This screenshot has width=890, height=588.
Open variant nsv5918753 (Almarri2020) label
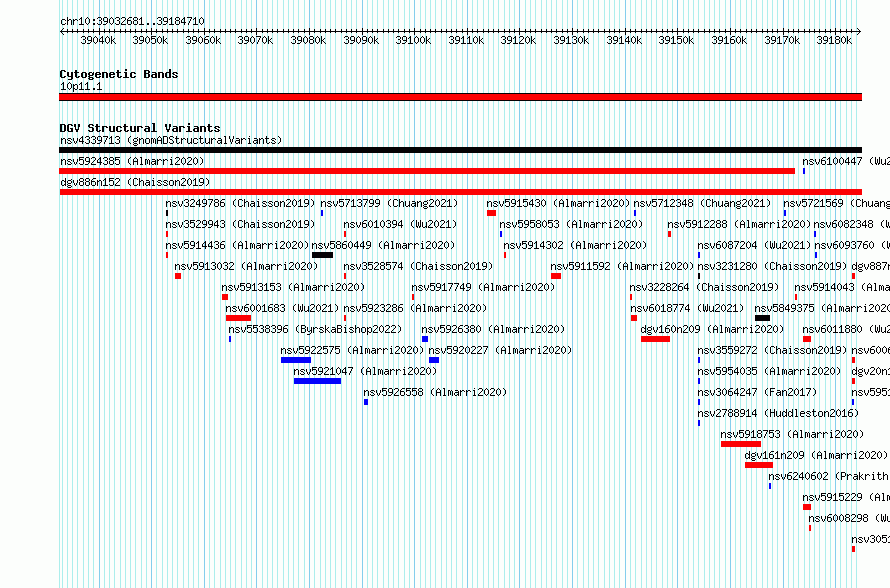[x=792, y=434]
